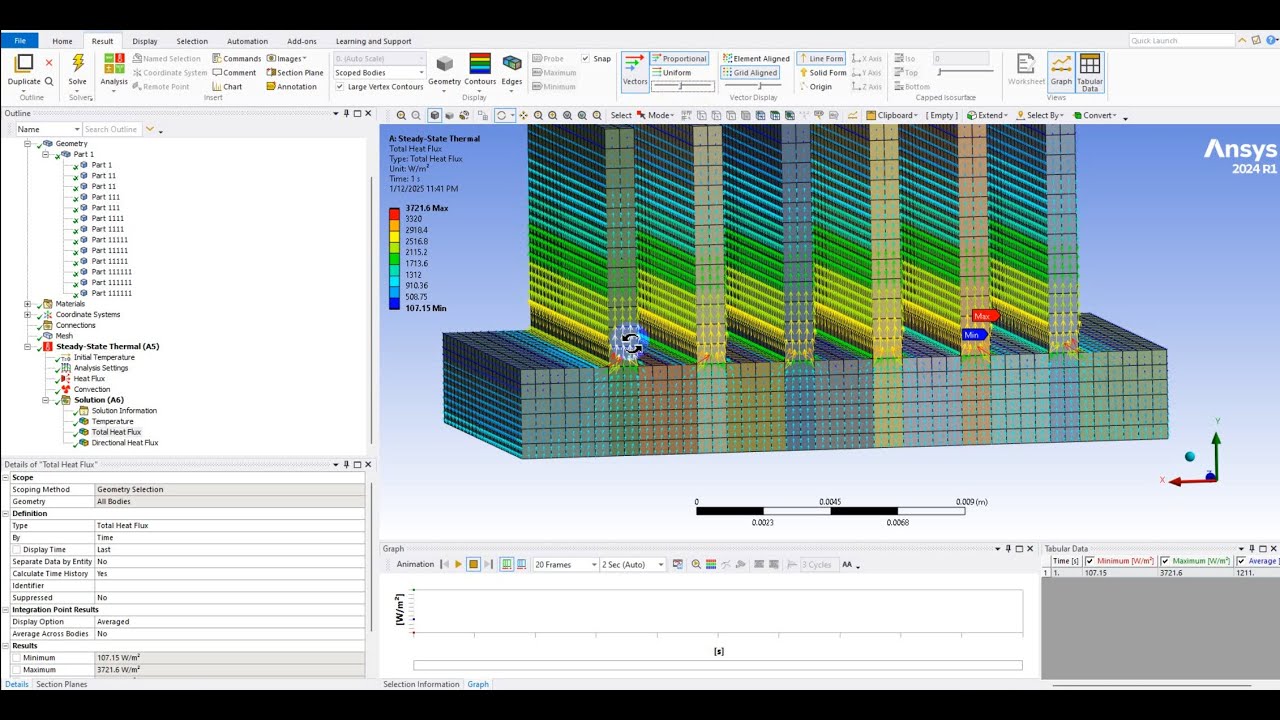Open the File menu
The width and height of the screenshot is (1280, 720).
[x=20, y=41]
